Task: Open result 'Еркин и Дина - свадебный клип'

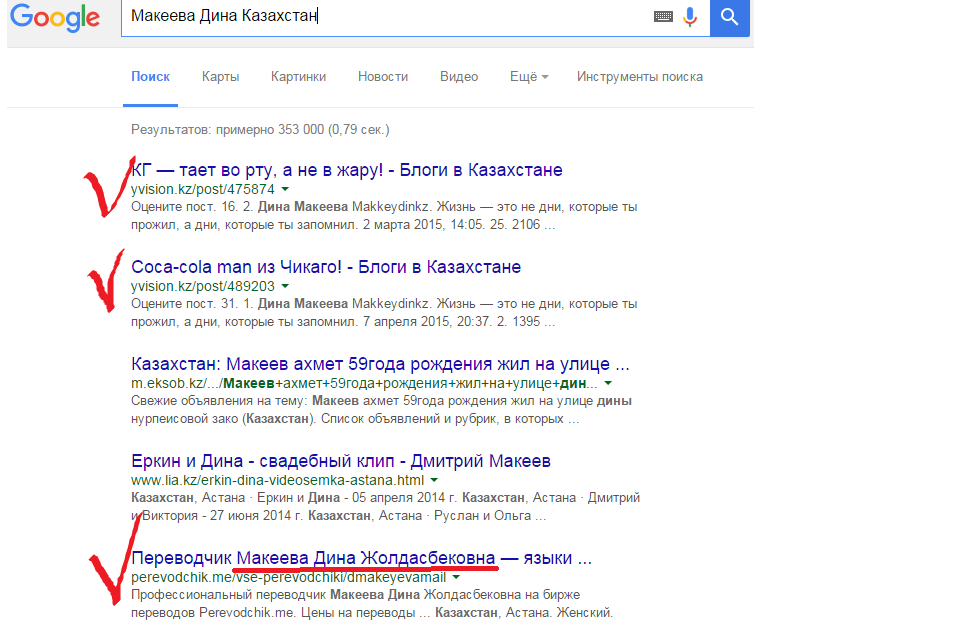Action: click(341, 460)
